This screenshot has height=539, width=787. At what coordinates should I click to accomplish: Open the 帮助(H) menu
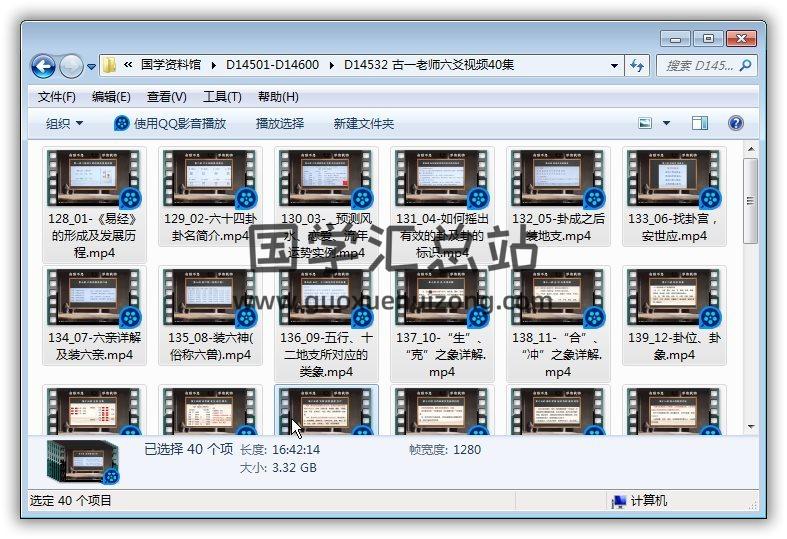tap(278, 96)
